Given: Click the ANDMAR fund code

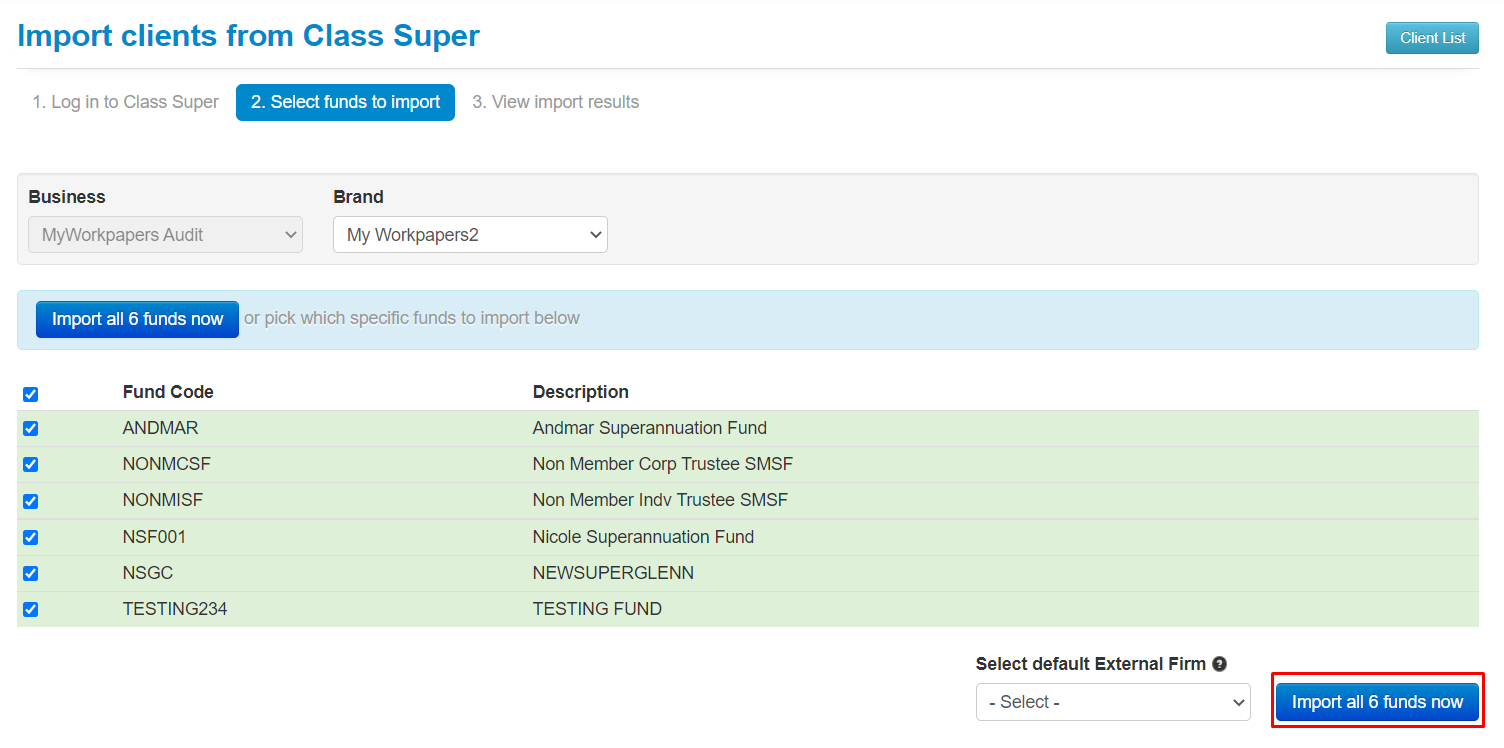Looking at the screenshot, I should 160,428.
